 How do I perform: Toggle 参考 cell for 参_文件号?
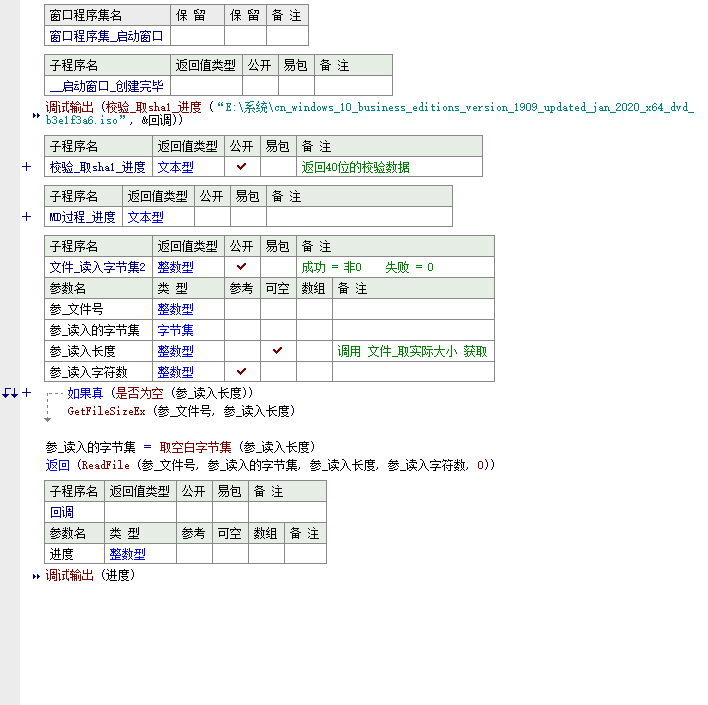pos(242,309)
